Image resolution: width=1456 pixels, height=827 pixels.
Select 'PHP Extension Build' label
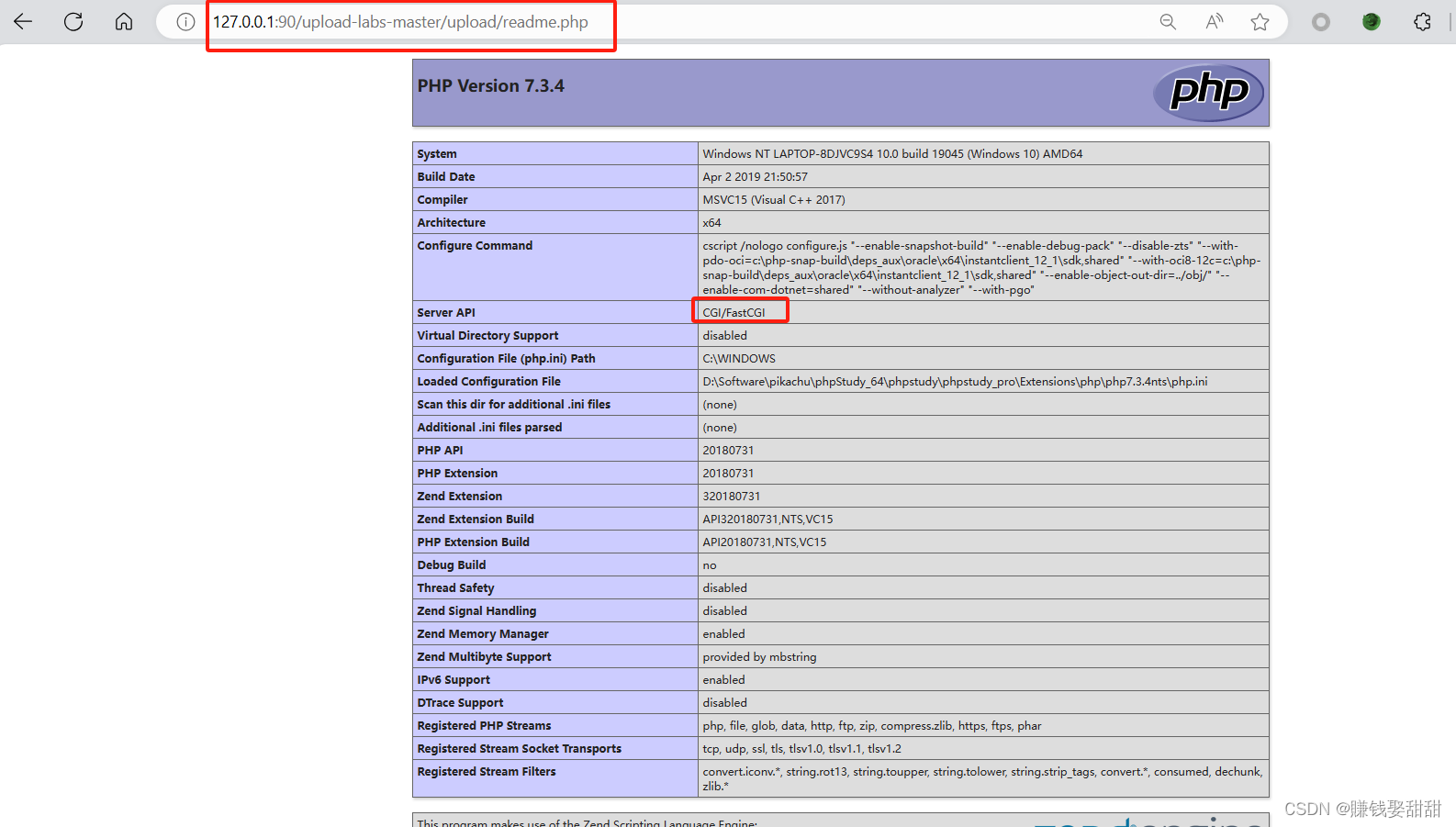tap(473, 542)
